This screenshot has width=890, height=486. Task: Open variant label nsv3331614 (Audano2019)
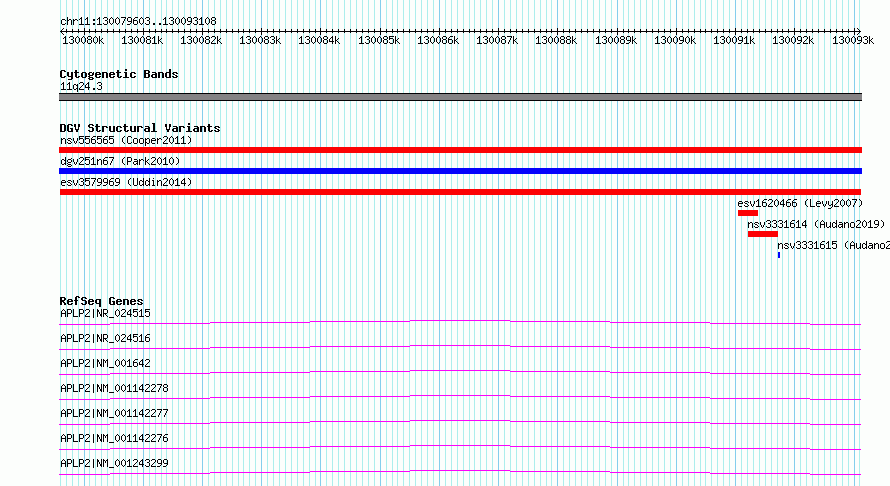tap(816, 224)
